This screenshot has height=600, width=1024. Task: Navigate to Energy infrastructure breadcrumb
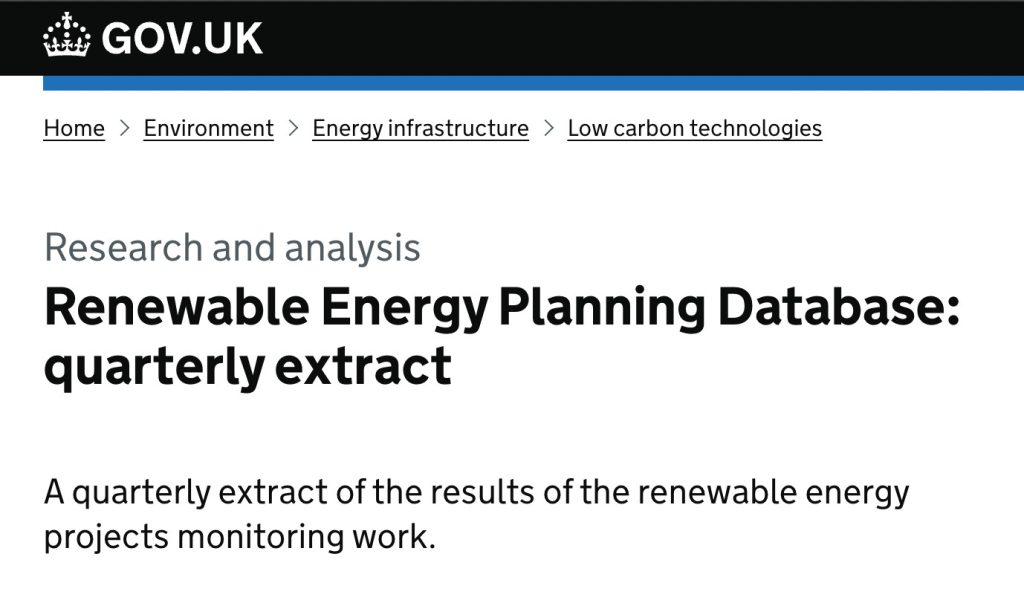(421, 128)
